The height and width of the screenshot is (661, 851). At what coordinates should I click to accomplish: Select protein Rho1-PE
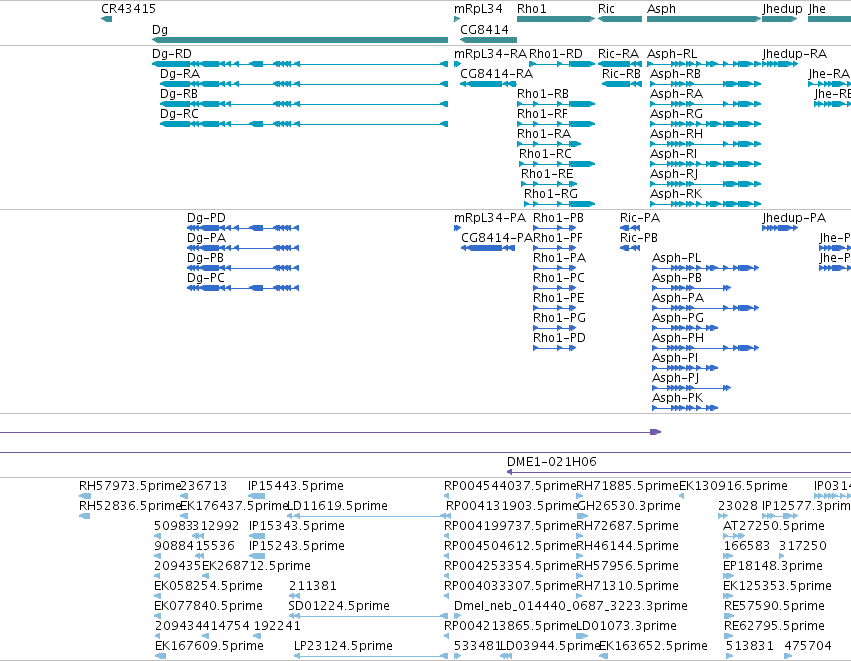click(555, 308)
